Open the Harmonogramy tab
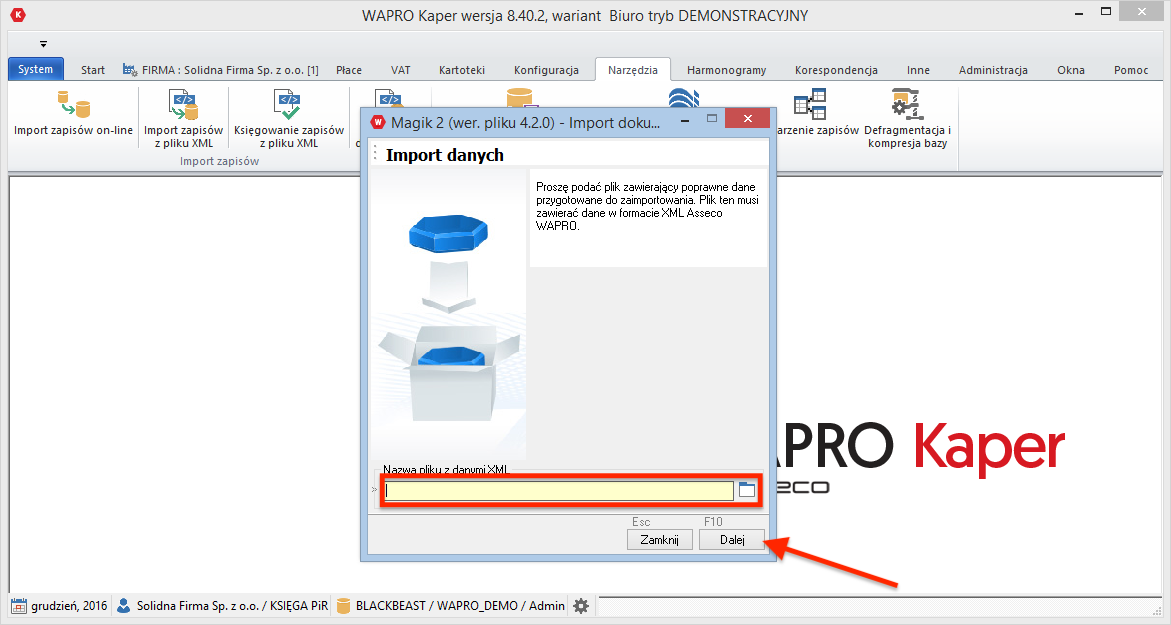 coord(726,70)
